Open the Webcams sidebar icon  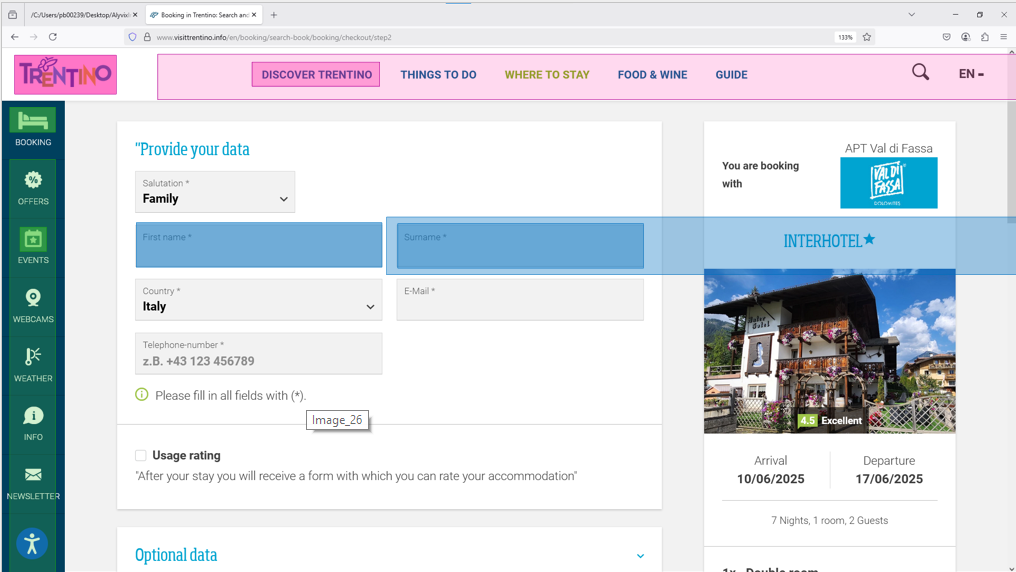pos(33,299)
